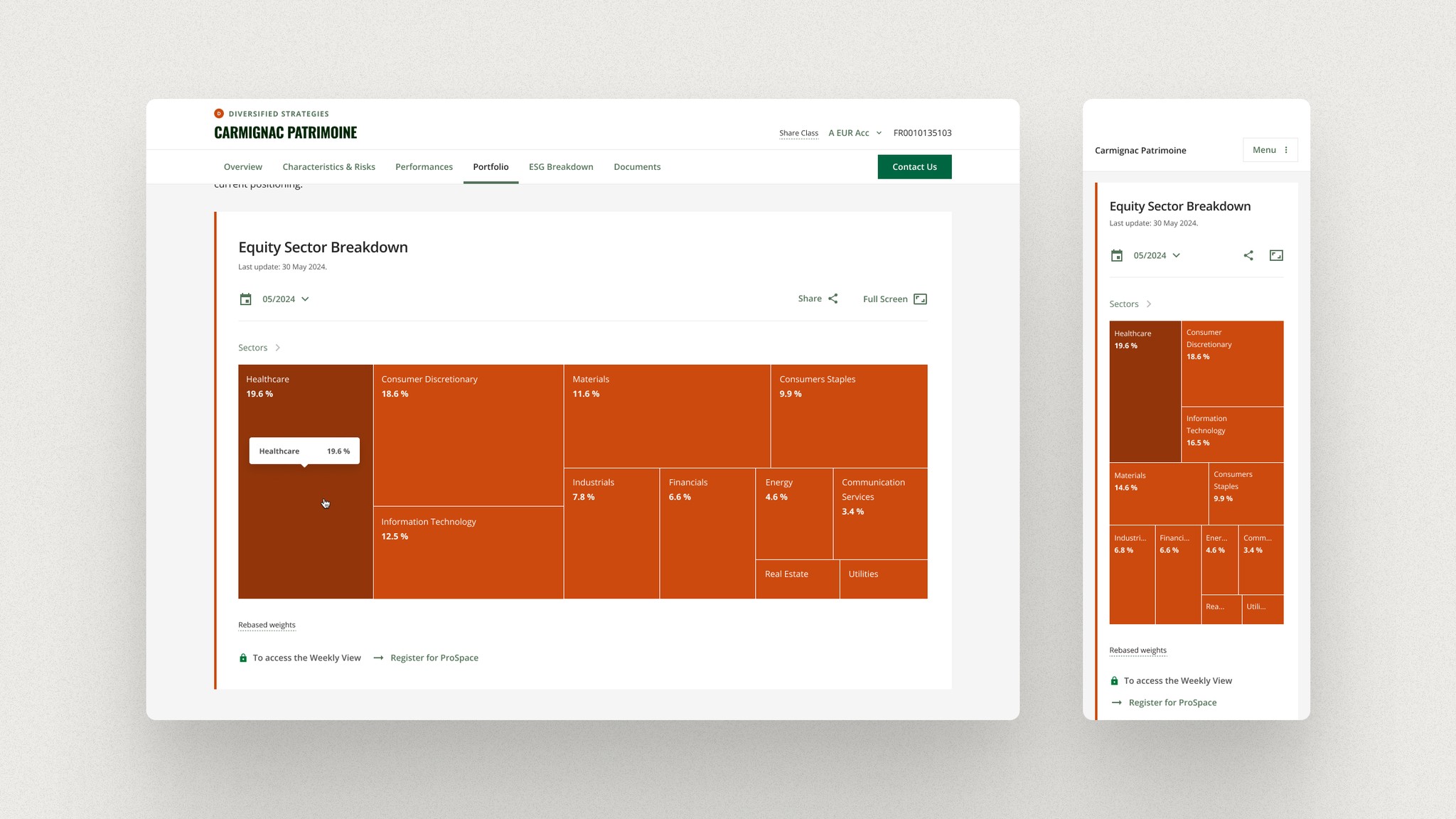Image resolution: width=1456 pixels, height=819 pixels.
Task: Select the Ener... 4.6 % mobile tile
Action: (x=1220, y=560)
